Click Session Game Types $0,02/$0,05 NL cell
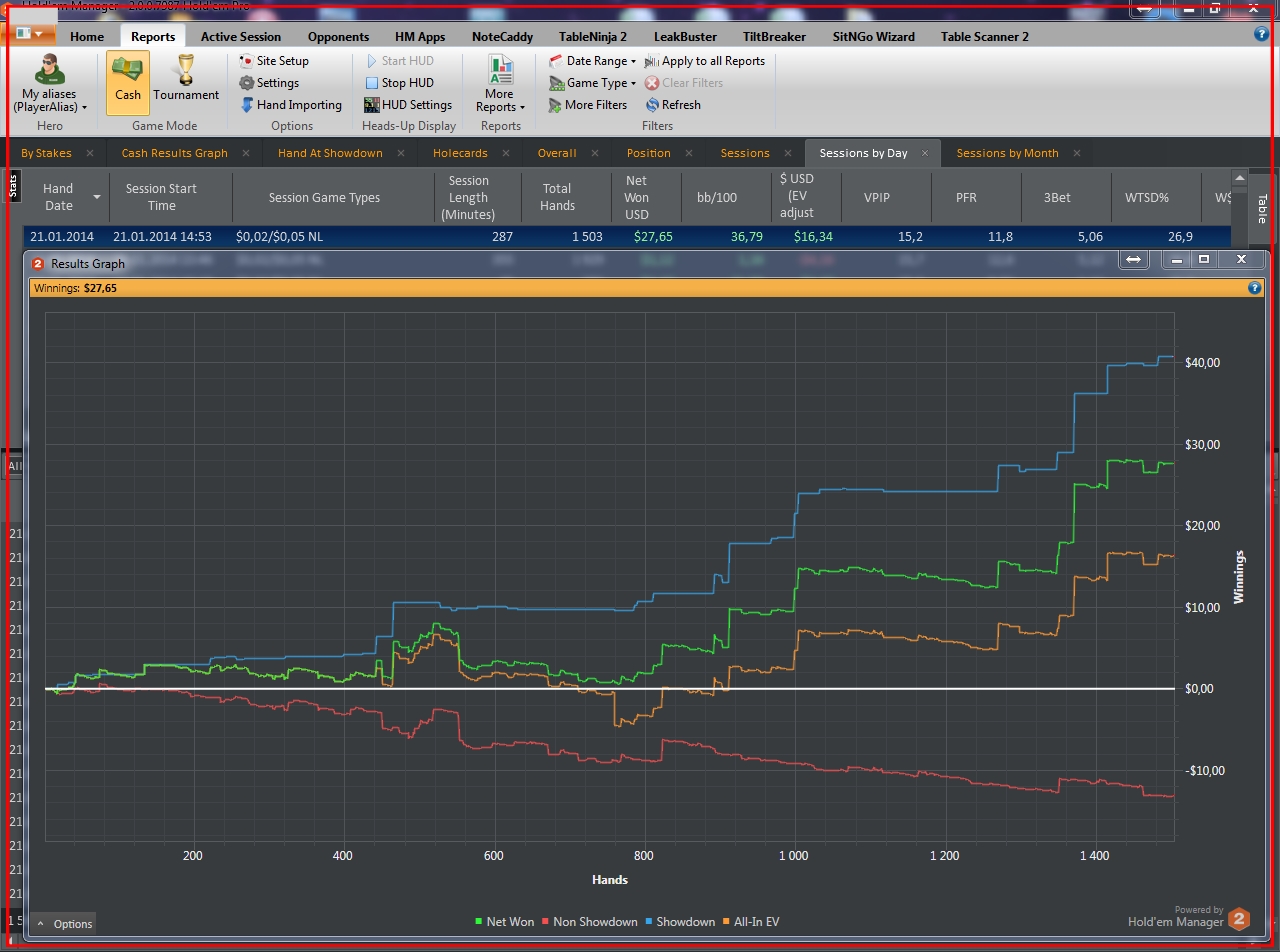This screenshot has width=1280, height=952. (334, 237)
